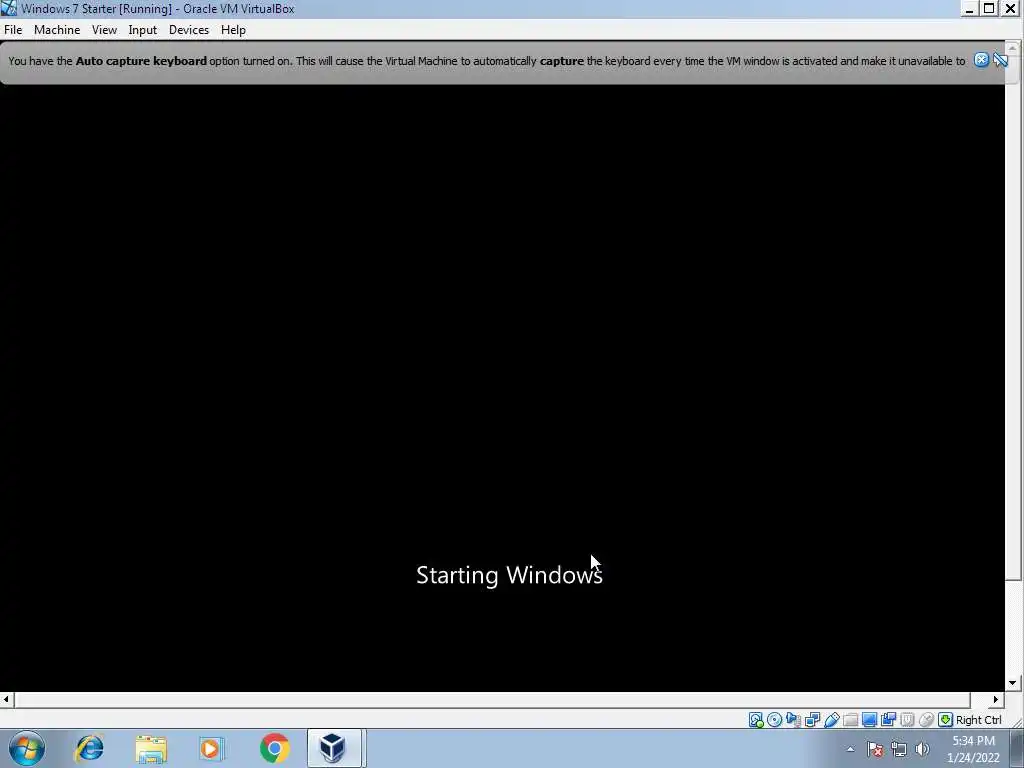Viewport: 1024px width, 768px height.
Task: Launch Google Chrome from taskbar
Action: [274, 748]
